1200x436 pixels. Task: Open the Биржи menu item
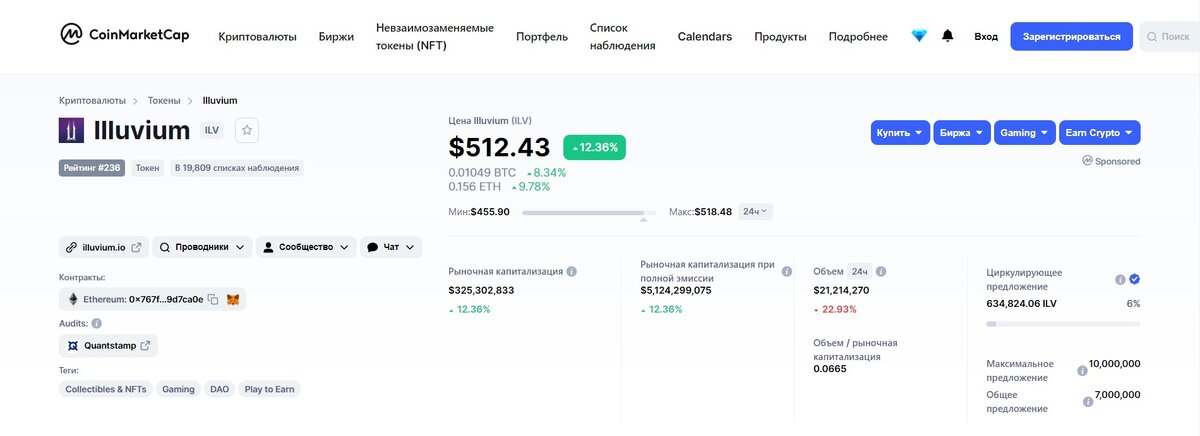(336, 37)
